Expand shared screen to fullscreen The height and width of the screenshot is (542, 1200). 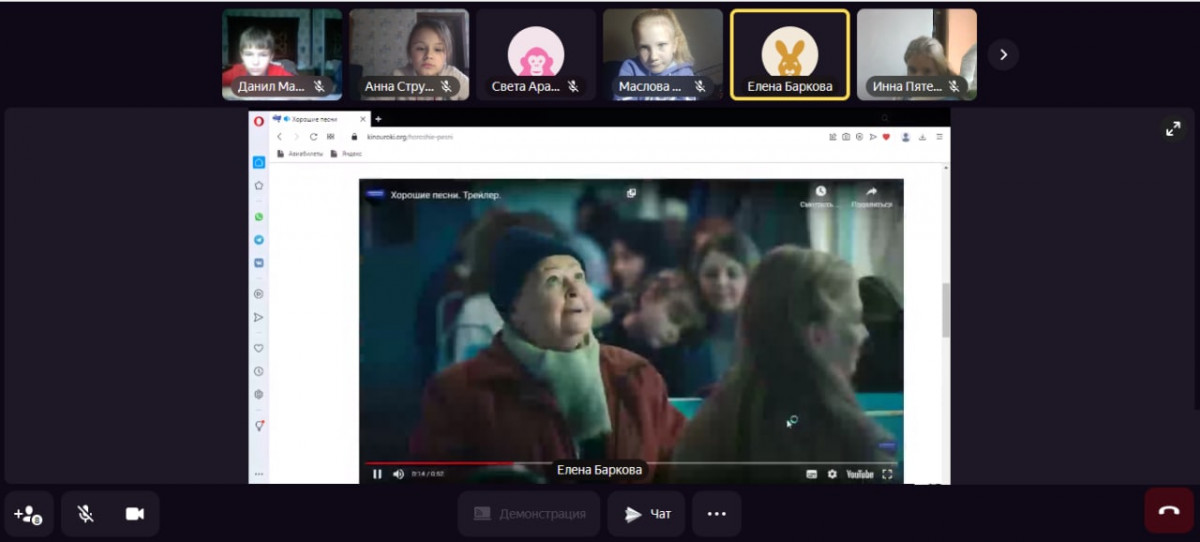[1173, 129]
